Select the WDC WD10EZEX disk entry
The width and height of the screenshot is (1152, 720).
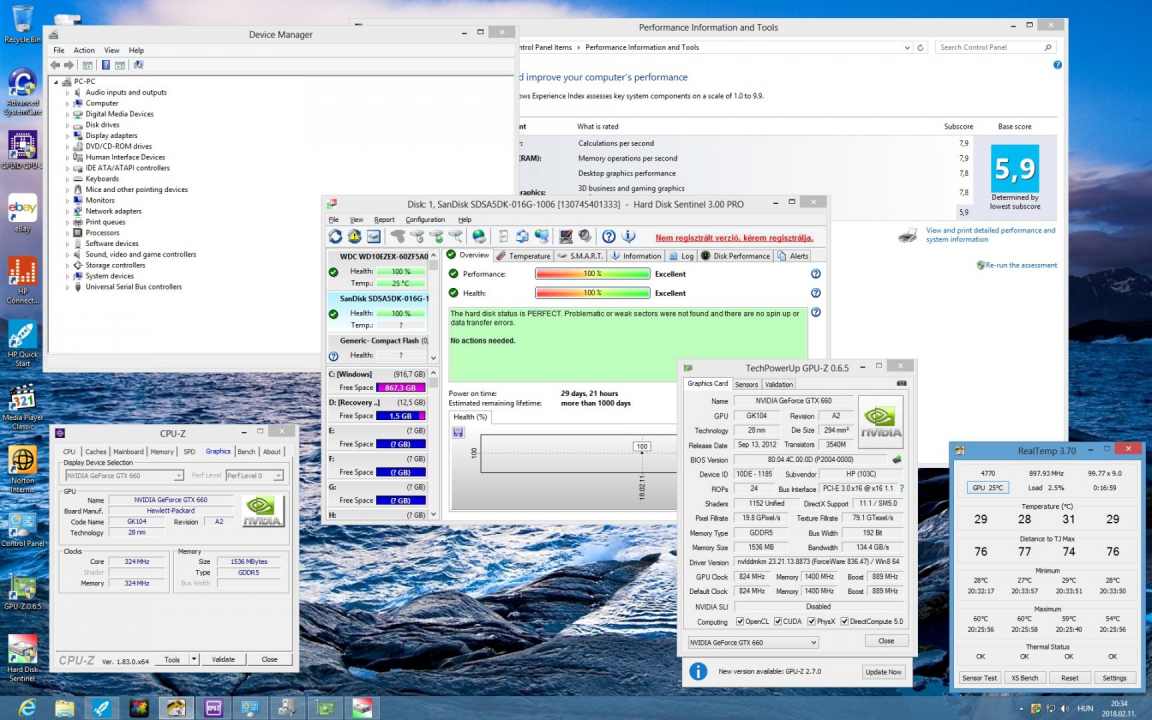click(378, 270)
